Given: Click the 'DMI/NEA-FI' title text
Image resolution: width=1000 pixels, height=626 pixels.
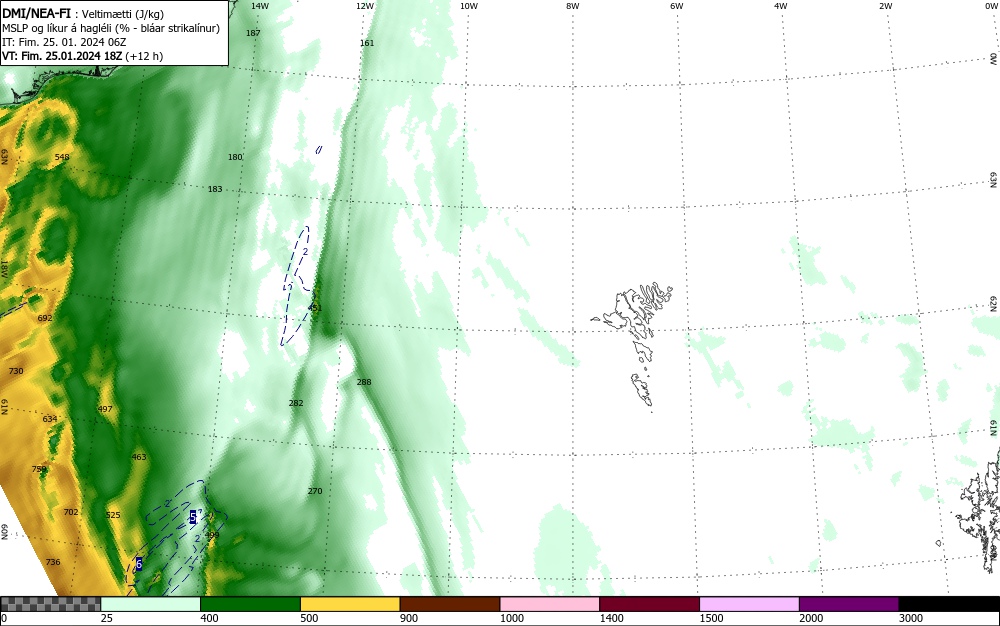Looking at the screenshot, I should pyautogui.click(x=36, y=14).
